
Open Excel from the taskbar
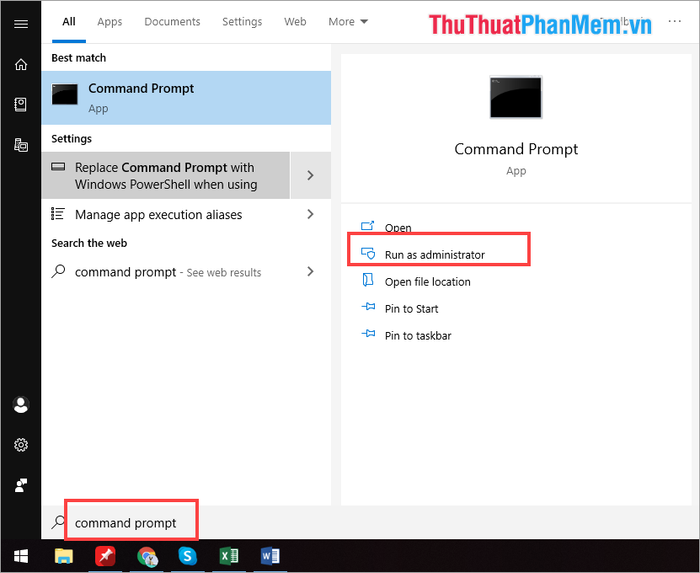(x=229, y=556)
